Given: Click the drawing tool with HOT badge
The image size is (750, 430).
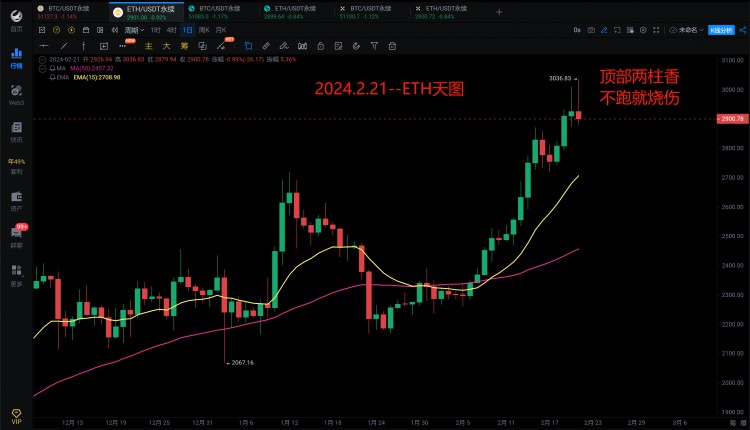Looking at the screenshot, I should click(222, 45).
